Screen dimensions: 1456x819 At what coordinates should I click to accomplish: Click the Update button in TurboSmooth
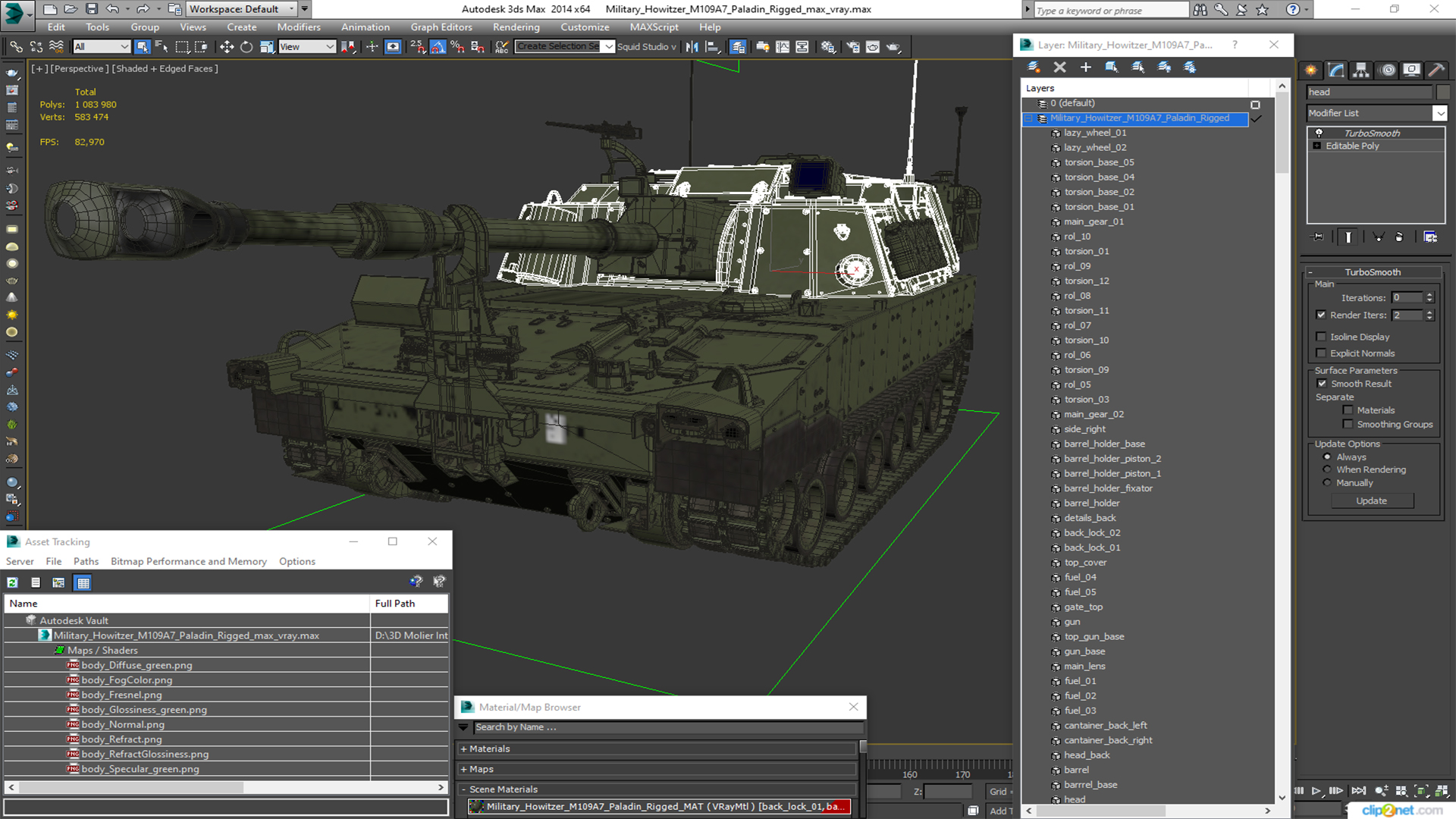pyautogui.click(x=1371, y=501)
